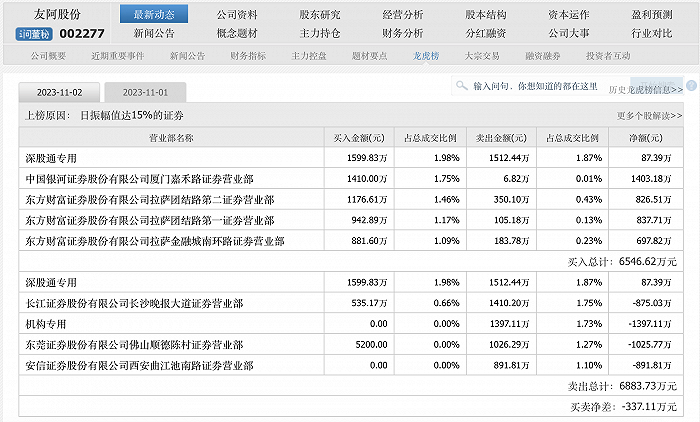Open the 公司概要 sub-tab
The height and width of the screenshot is (422, 700).
[52, 56]
